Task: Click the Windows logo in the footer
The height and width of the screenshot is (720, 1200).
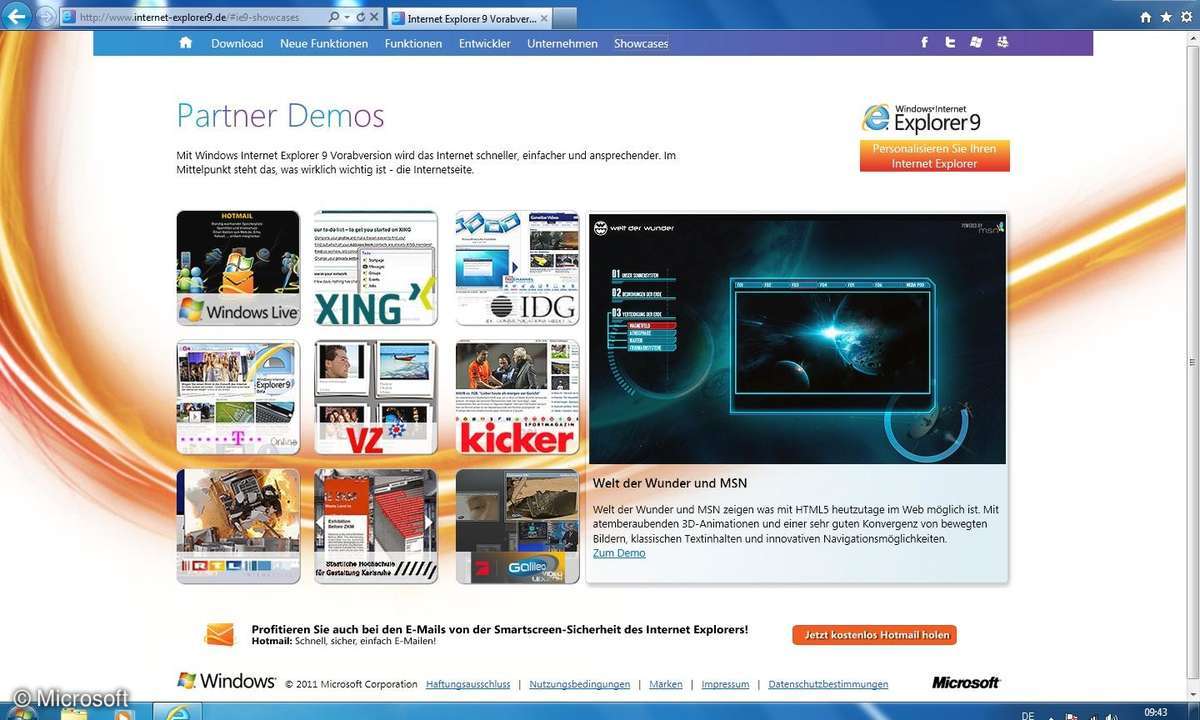Action: (226, 681)
